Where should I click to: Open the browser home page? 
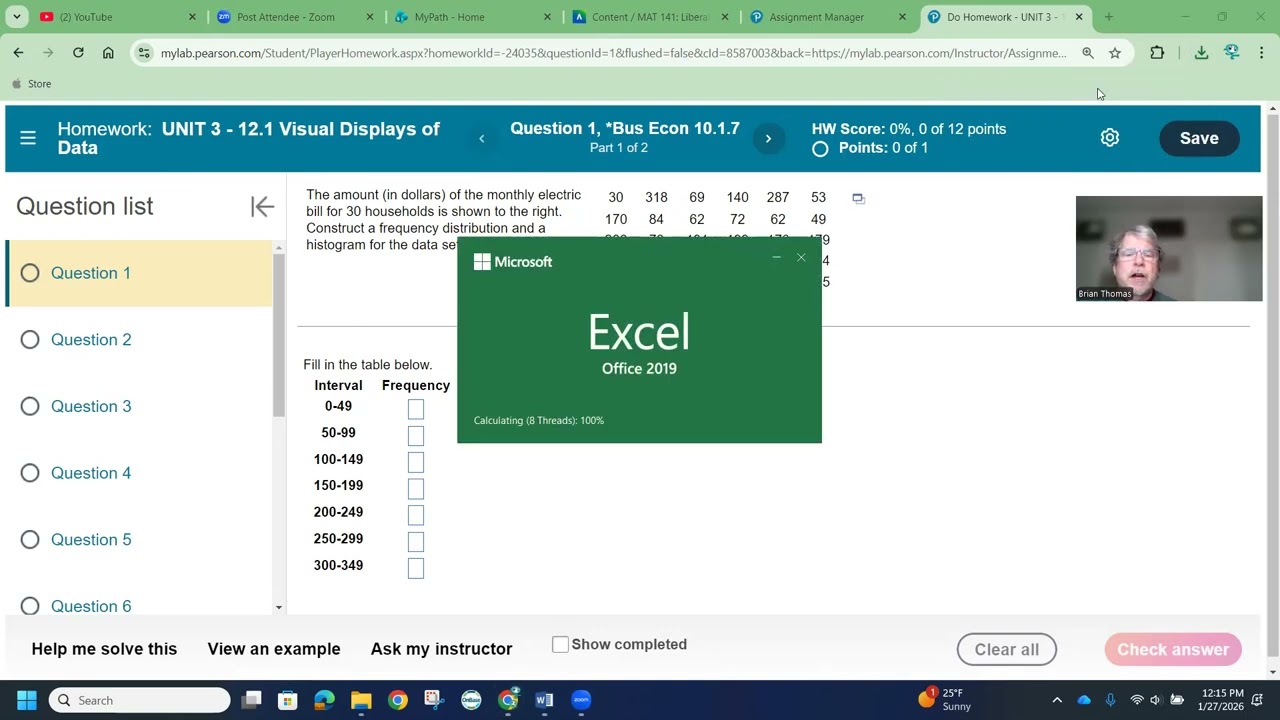(x=108, y=53)
